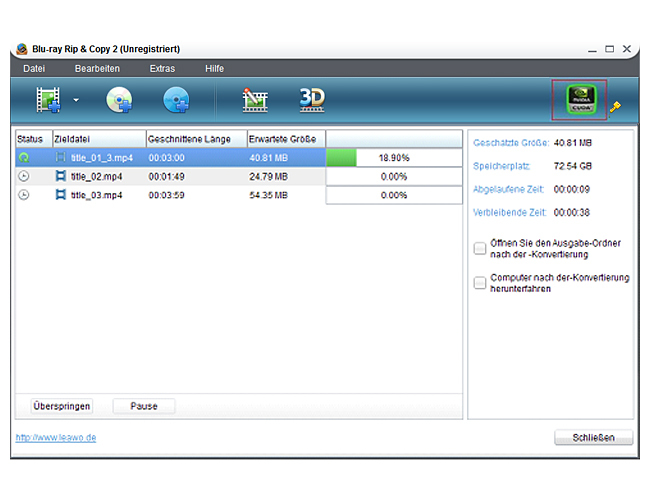This screenshot has height=500, width=650.
Task: Click the film icon beside title_02.mp4
Action: pyautogui.click(x=61, y=176)
